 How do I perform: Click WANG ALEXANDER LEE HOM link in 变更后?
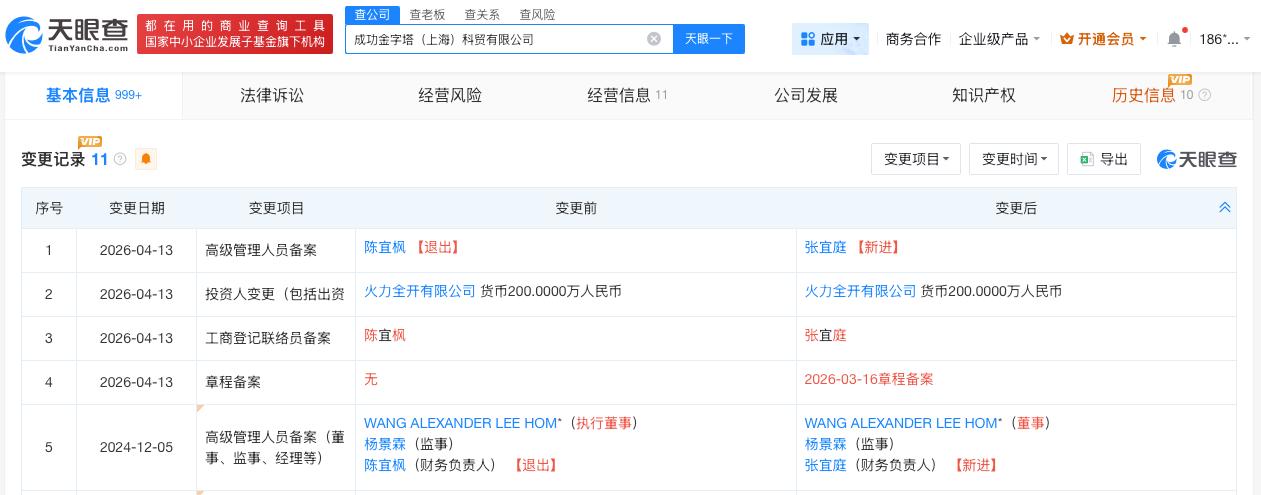pyautogui.click(x=901, y=423)
